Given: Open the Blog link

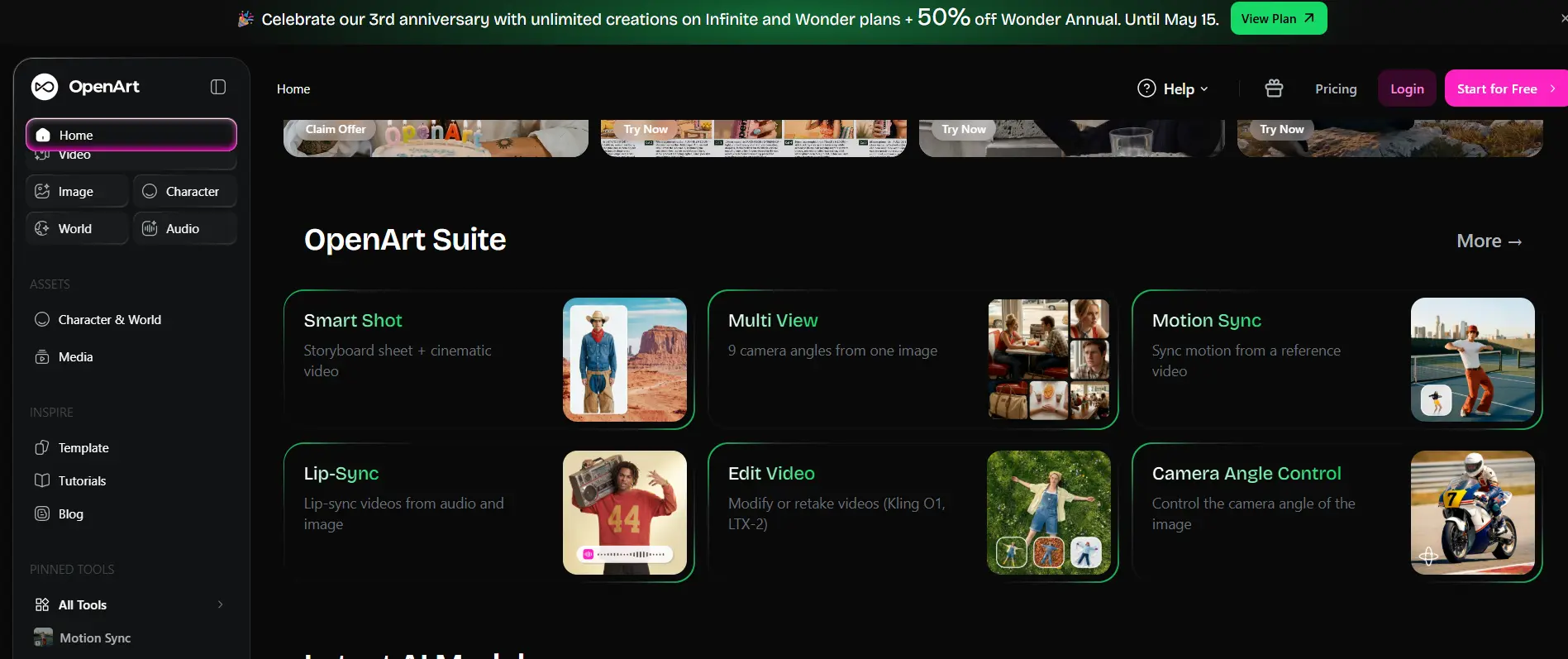Looking at the screenshot, I should coord(131,513).
